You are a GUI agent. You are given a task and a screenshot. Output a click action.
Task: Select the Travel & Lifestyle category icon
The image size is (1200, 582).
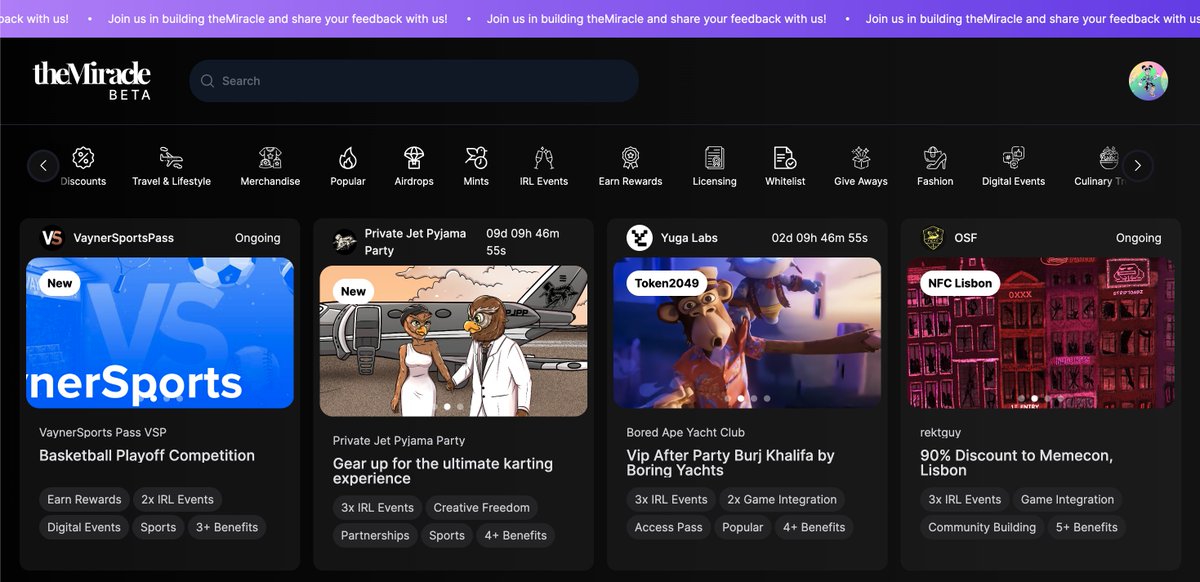171,157
